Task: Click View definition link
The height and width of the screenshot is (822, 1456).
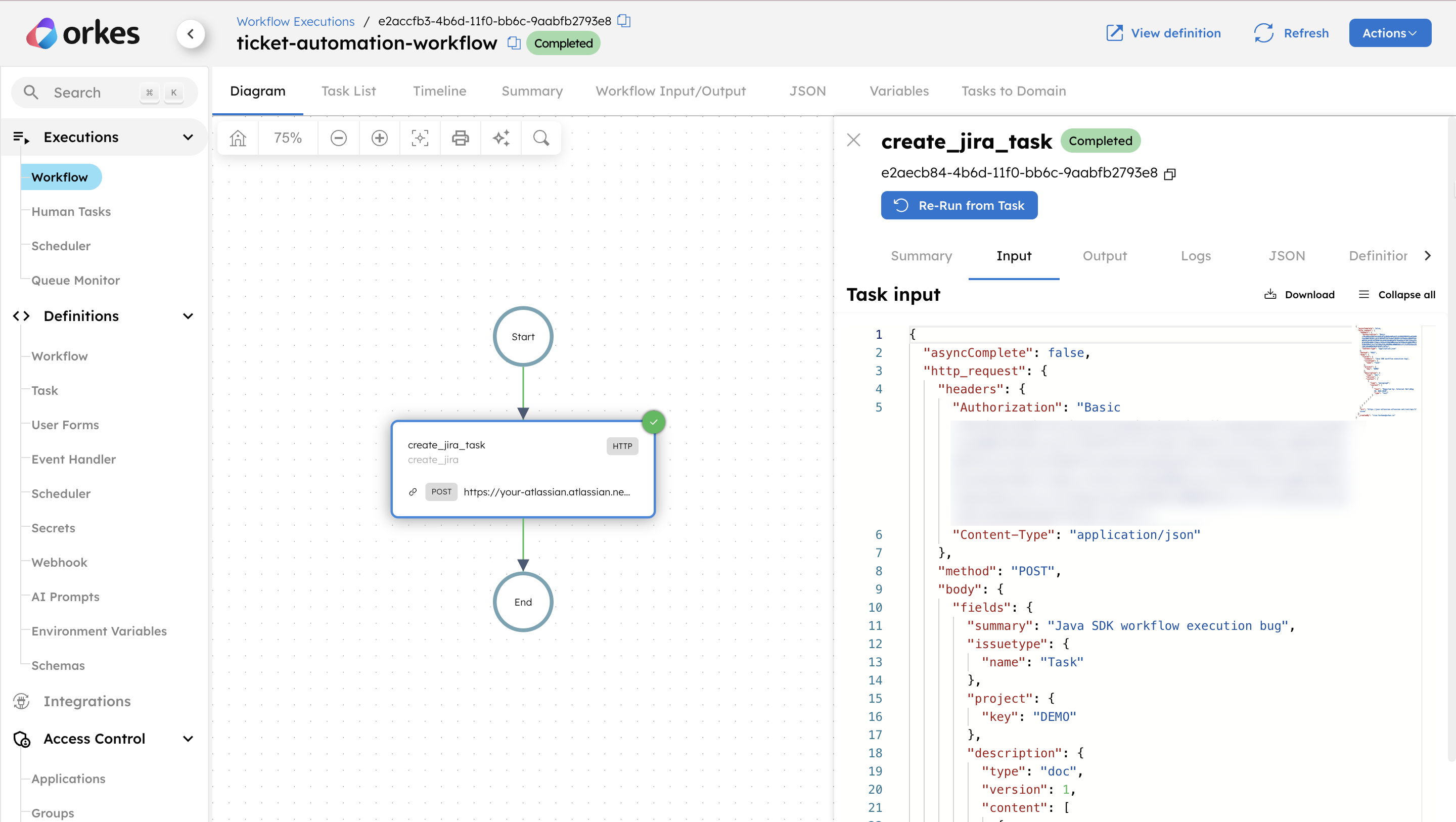Action: (x=1163, y=33)
